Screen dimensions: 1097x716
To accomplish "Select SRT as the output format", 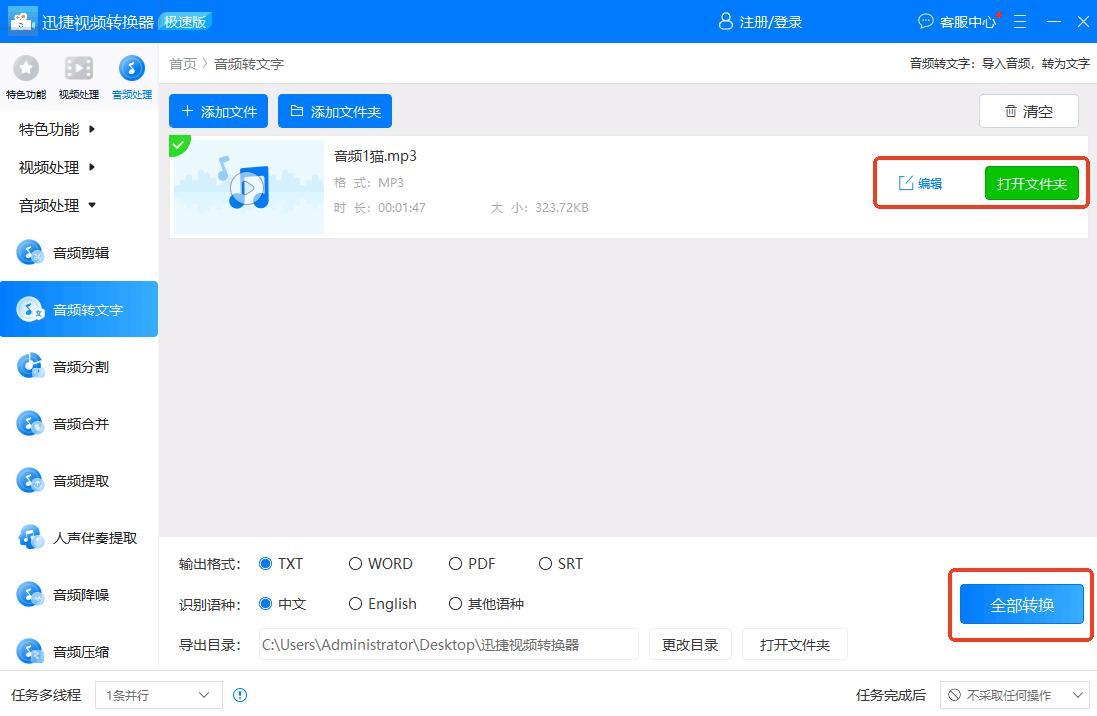I will [546, 564].
